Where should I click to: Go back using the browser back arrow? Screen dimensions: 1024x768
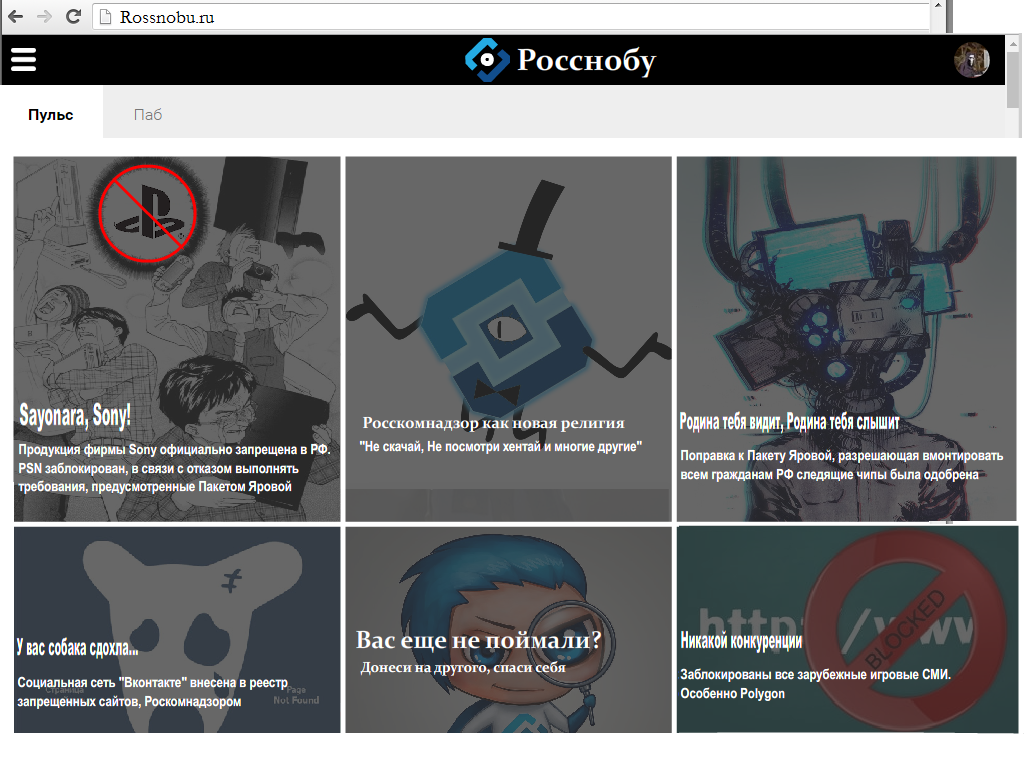click(x=16, y=17)
